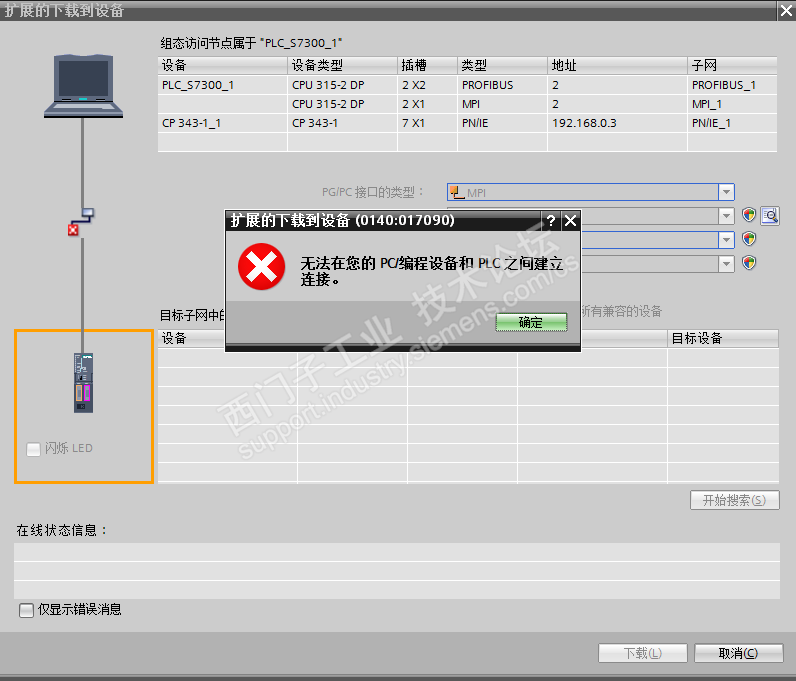This screenshot has height=681, width=796.
Task: Click the 地址 column header
Action: tap(617, 66)
